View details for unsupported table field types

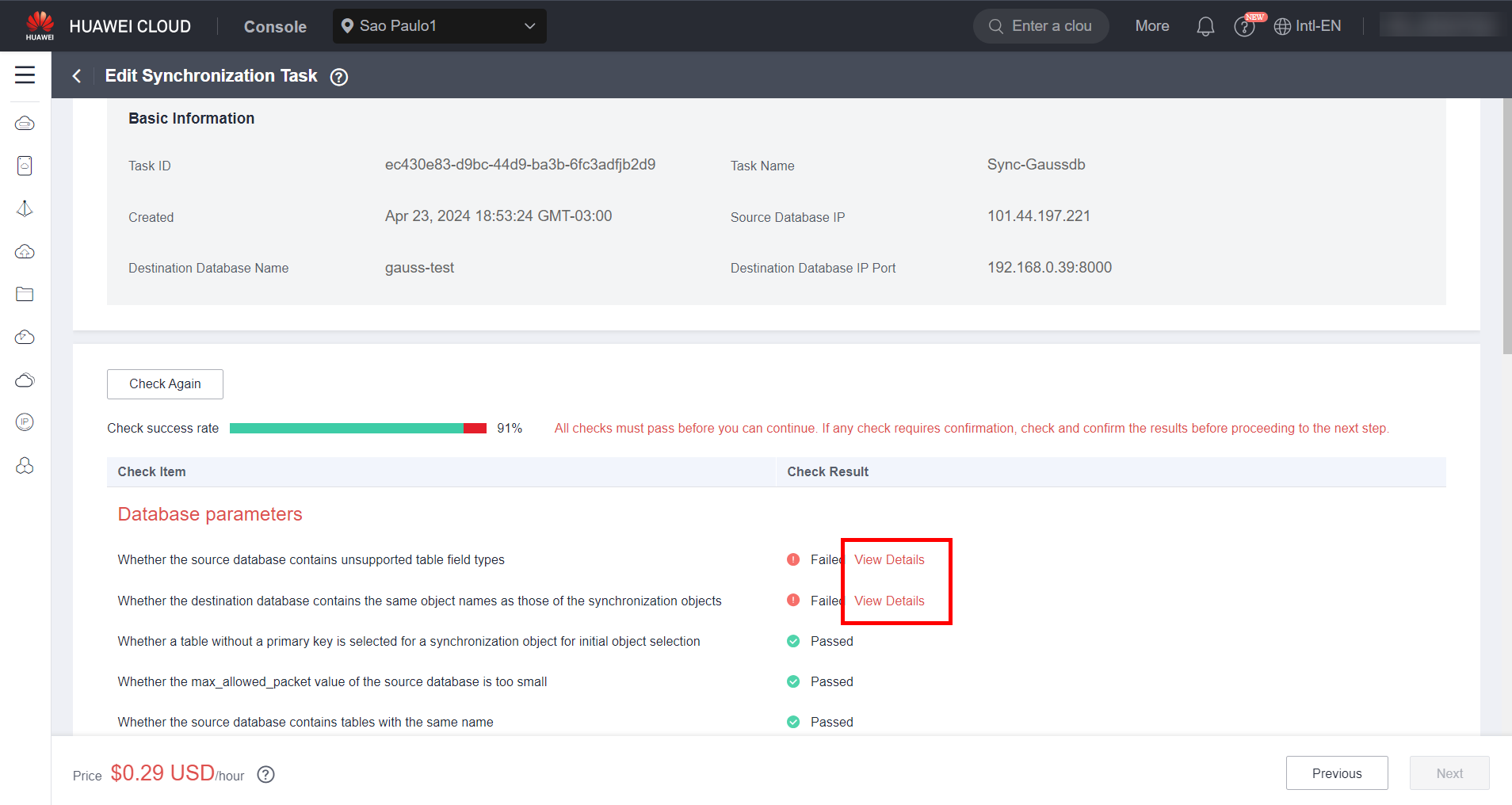click(889, 560)
